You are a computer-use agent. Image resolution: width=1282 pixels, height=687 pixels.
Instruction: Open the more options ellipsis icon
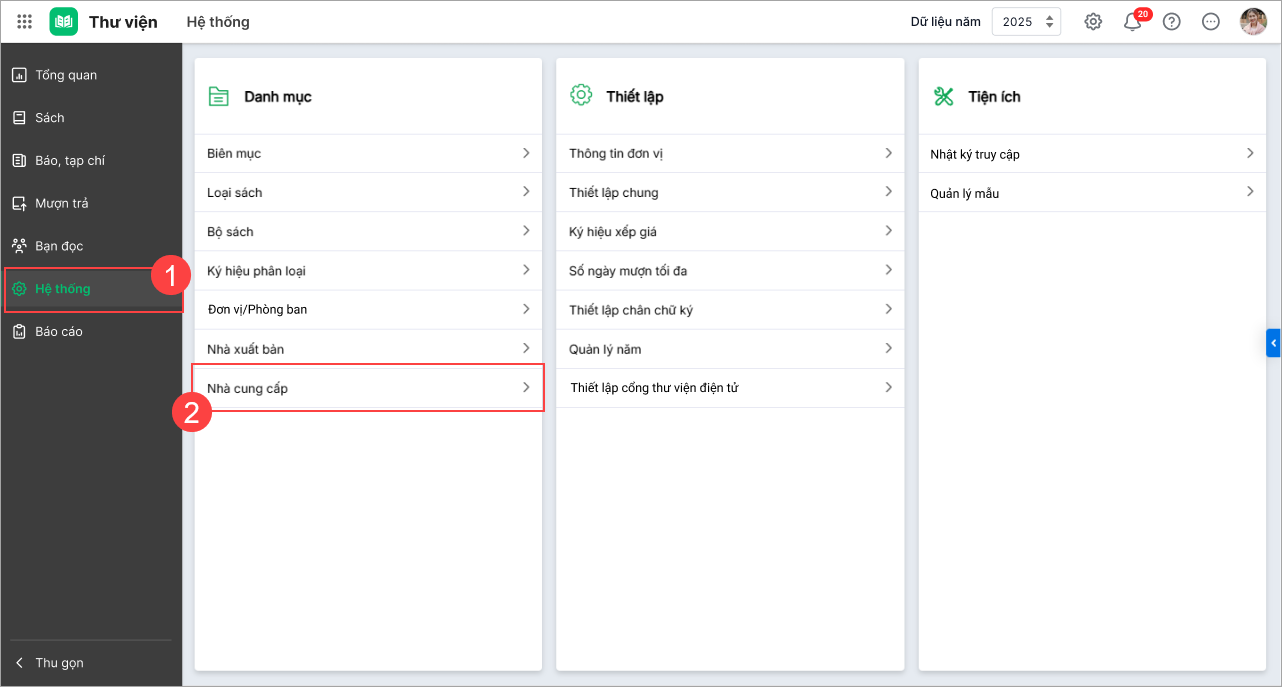[x=1210, y=21]
